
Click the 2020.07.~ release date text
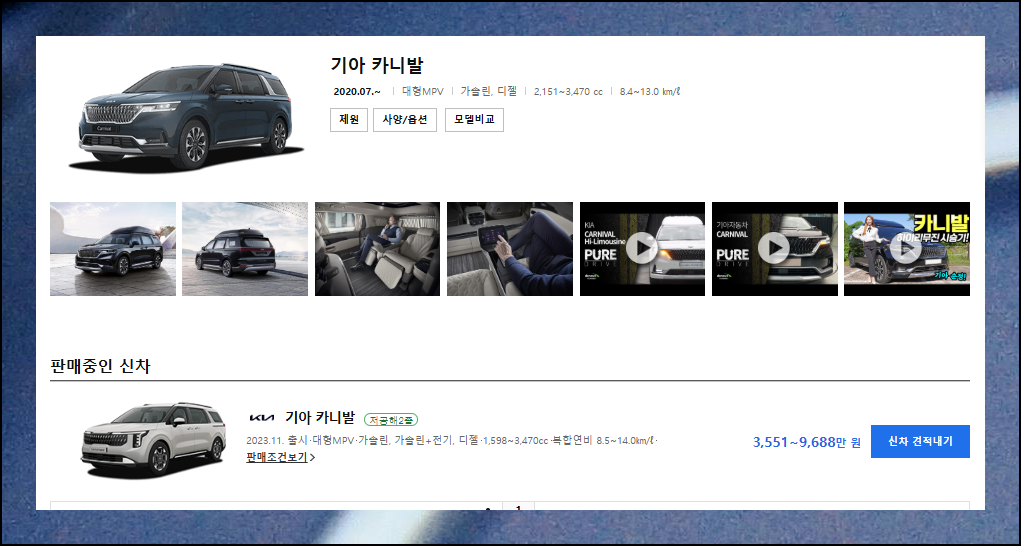(357, 92)
